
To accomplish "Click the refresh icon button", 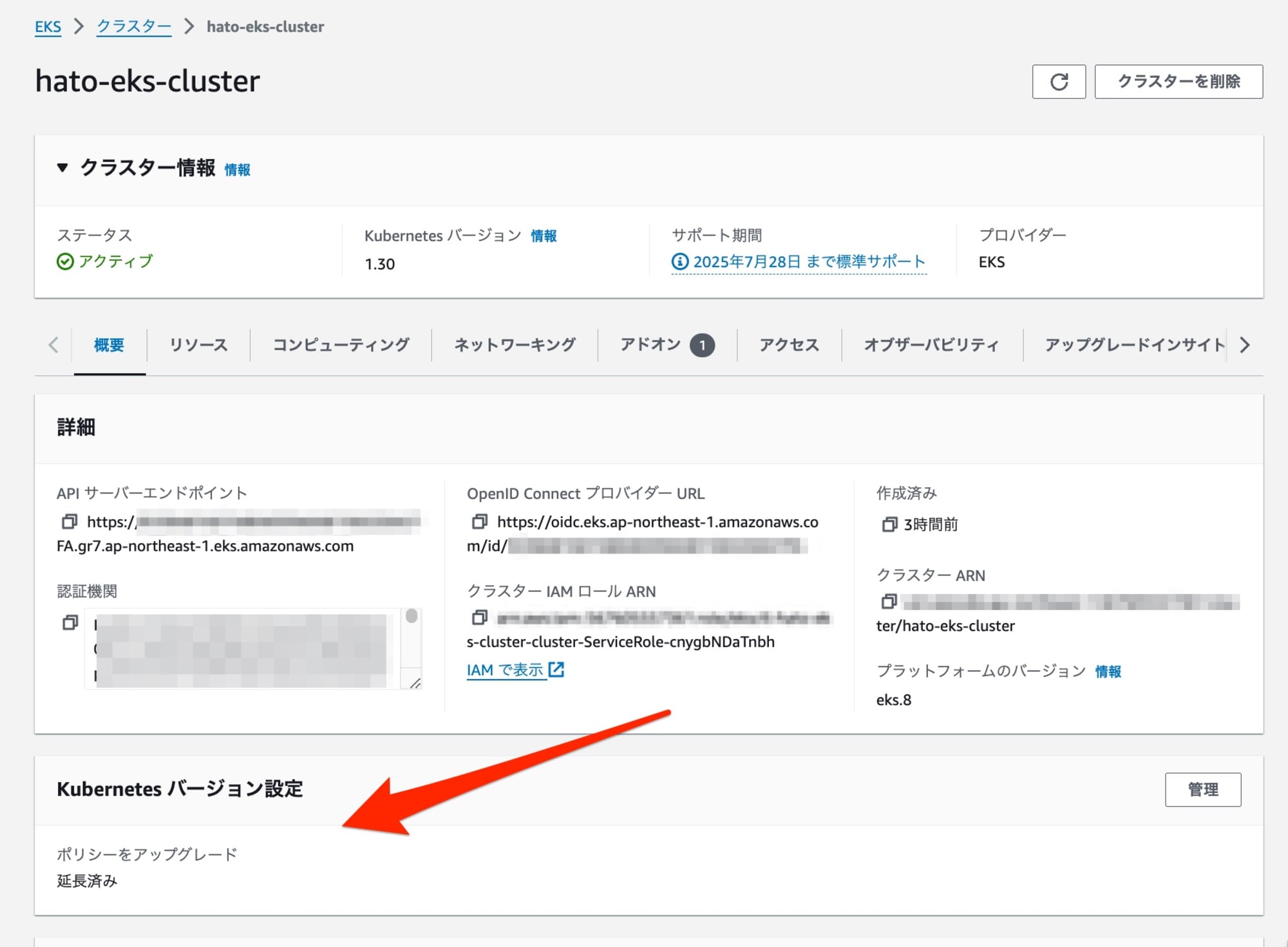I will pyautogui.click(x=1059, y=81).
